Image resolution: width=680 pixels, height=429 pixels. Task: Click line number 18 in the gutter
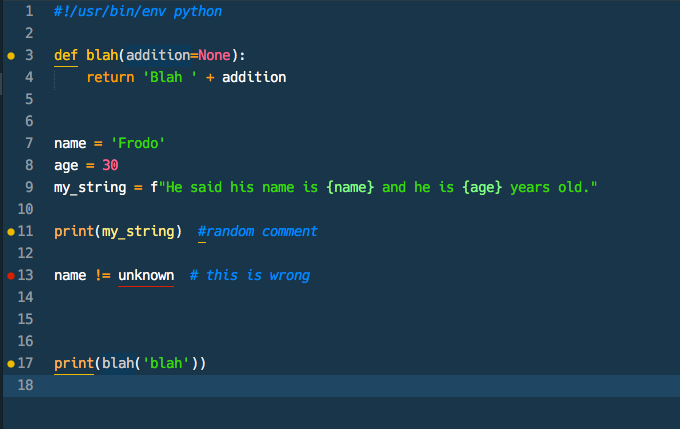coord(25,385)
